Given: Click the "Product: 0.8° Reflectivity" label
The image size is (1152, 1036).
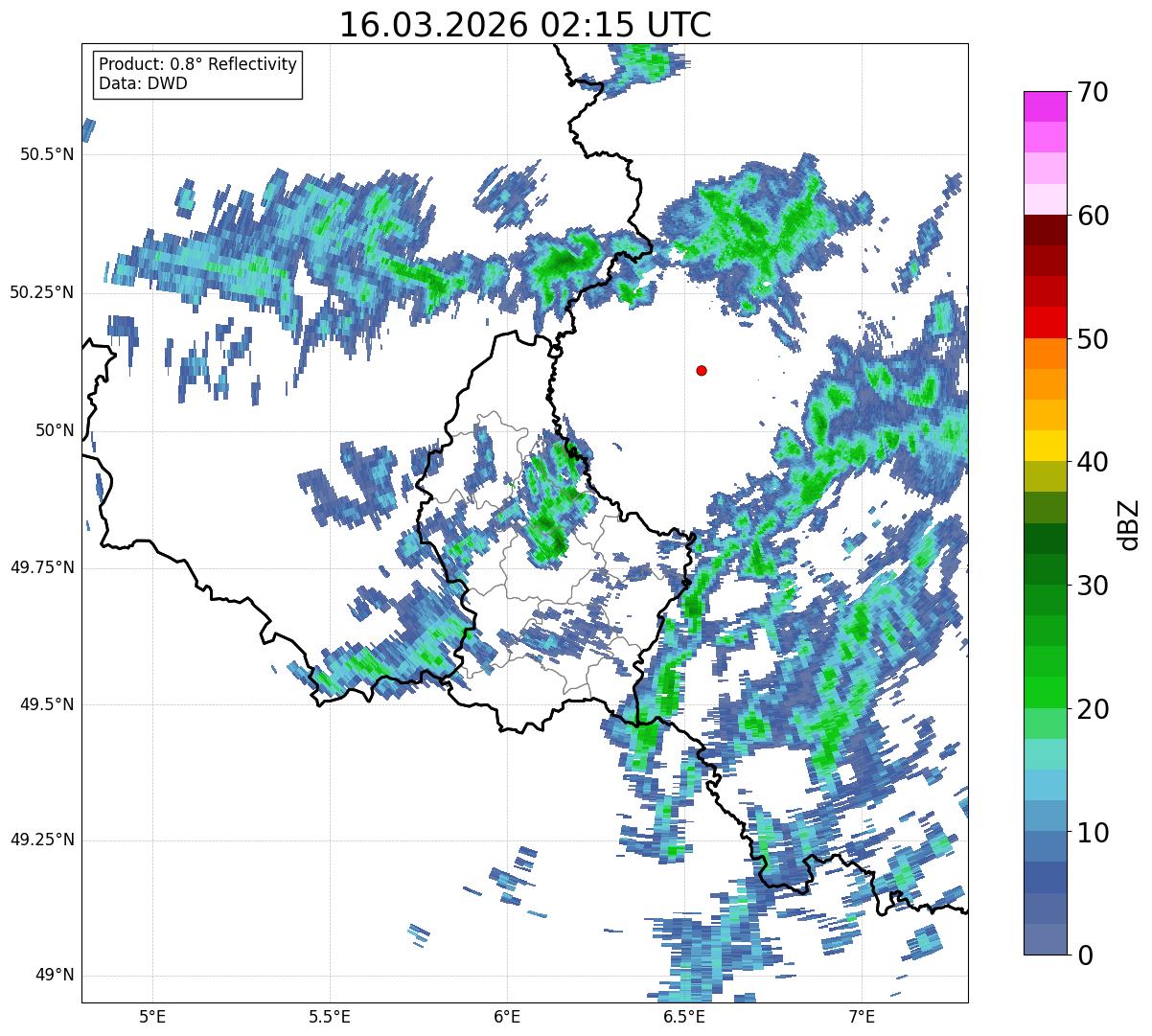Looking at the screenshot, I should pos(198,64).
